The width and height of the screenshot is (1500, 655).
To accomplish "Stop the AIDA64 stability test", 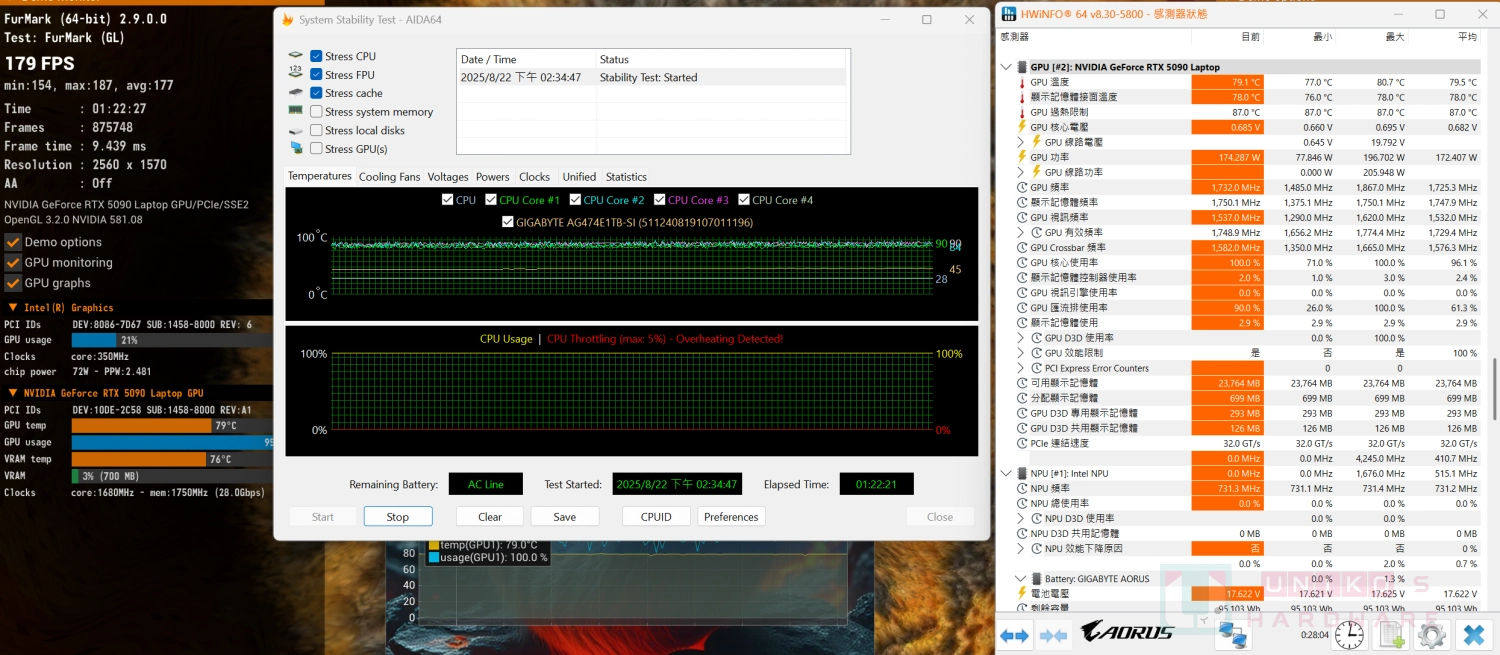I will [x=398, y=517].
